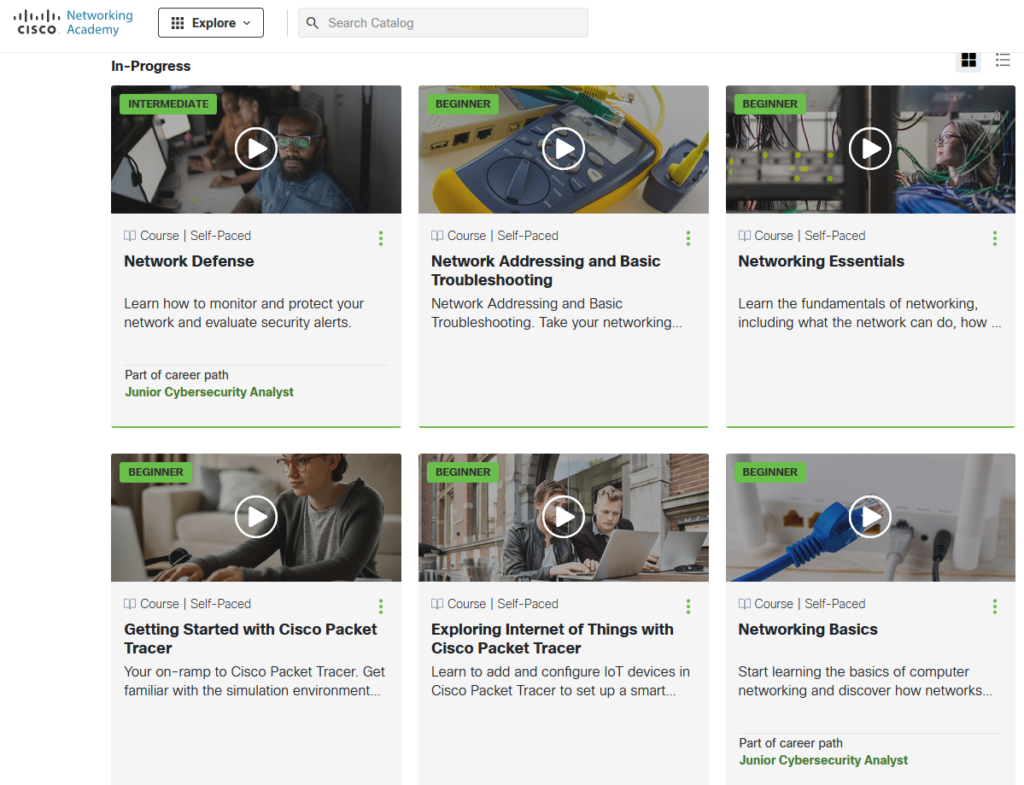Click the BEGINNER badge on Network Addressing card
The height and width of the screenshot is (785, 1024).
(463, 104)
